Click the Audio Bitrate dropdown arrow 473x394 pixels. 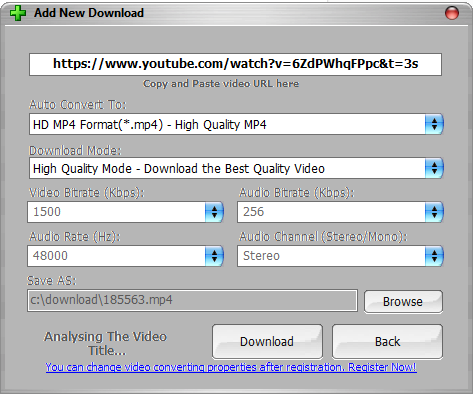434,212
